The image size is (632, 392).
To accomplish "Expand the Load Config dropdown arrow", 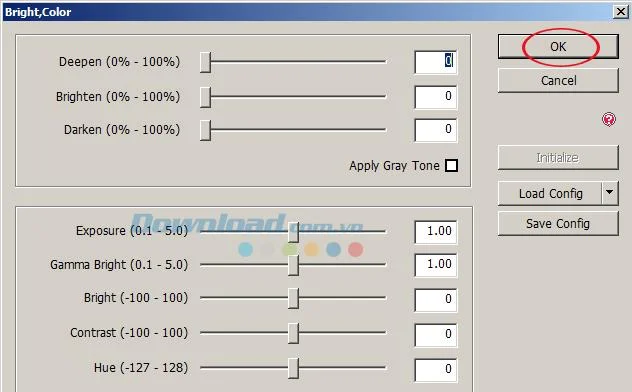I will 610,194.
